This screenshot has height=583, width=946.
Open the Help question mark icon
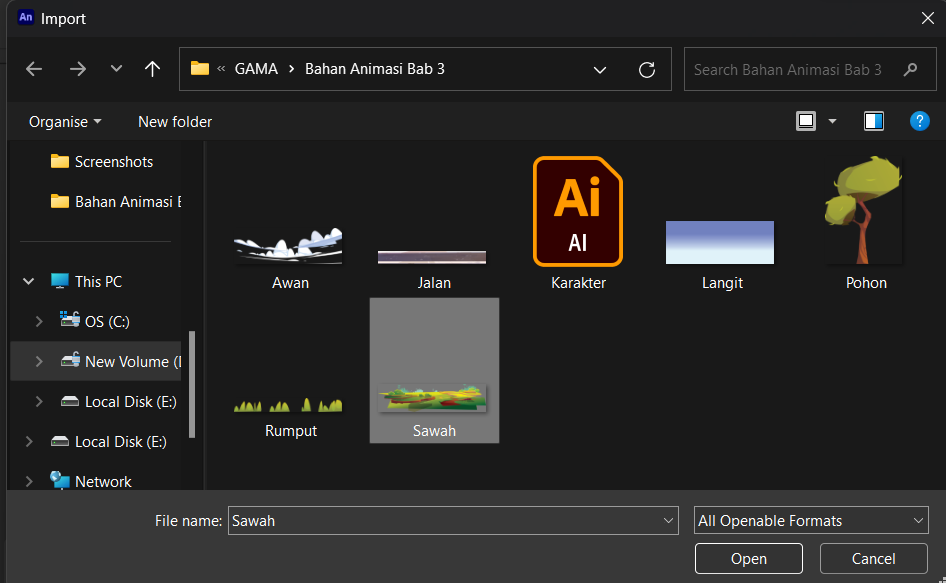pyautogui.click(x=919, y=121)
